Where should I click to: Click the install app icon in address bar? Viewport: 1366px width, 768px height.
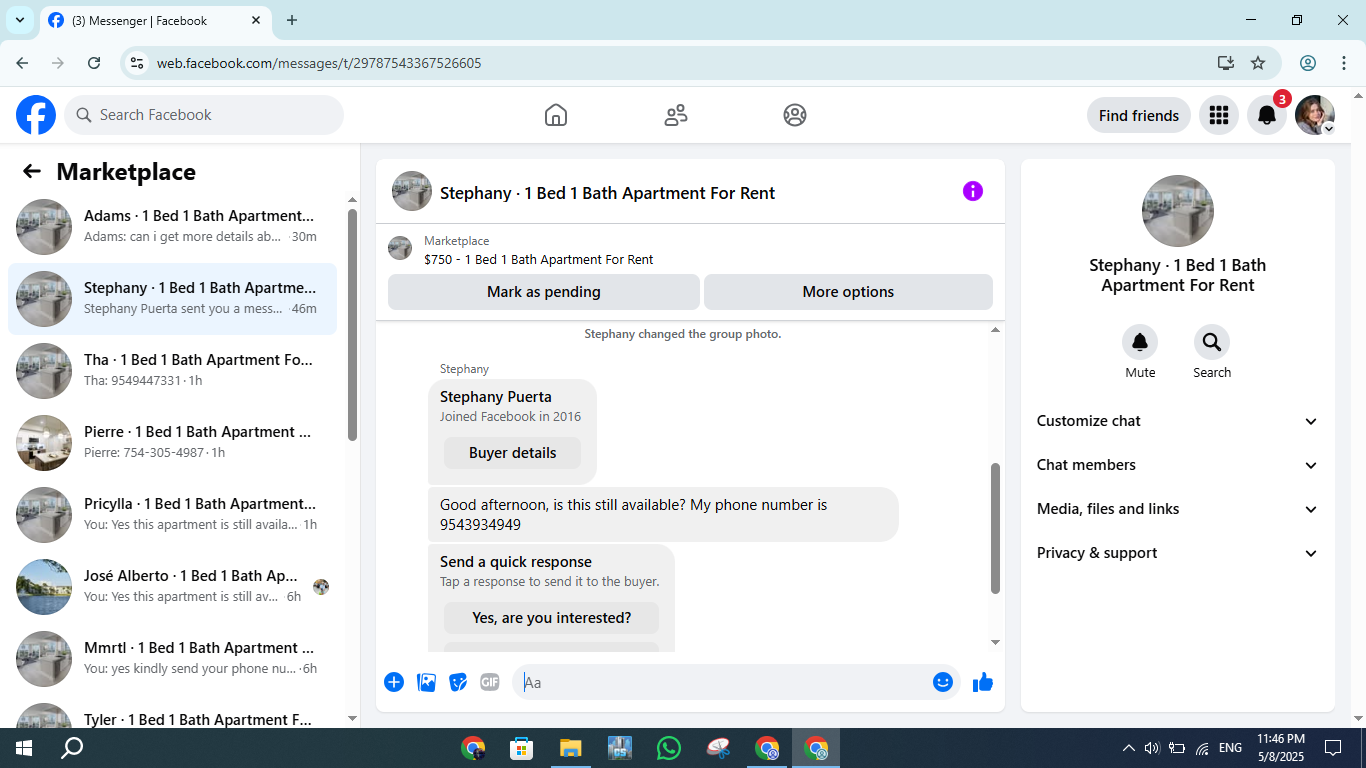pos(1226,63)
